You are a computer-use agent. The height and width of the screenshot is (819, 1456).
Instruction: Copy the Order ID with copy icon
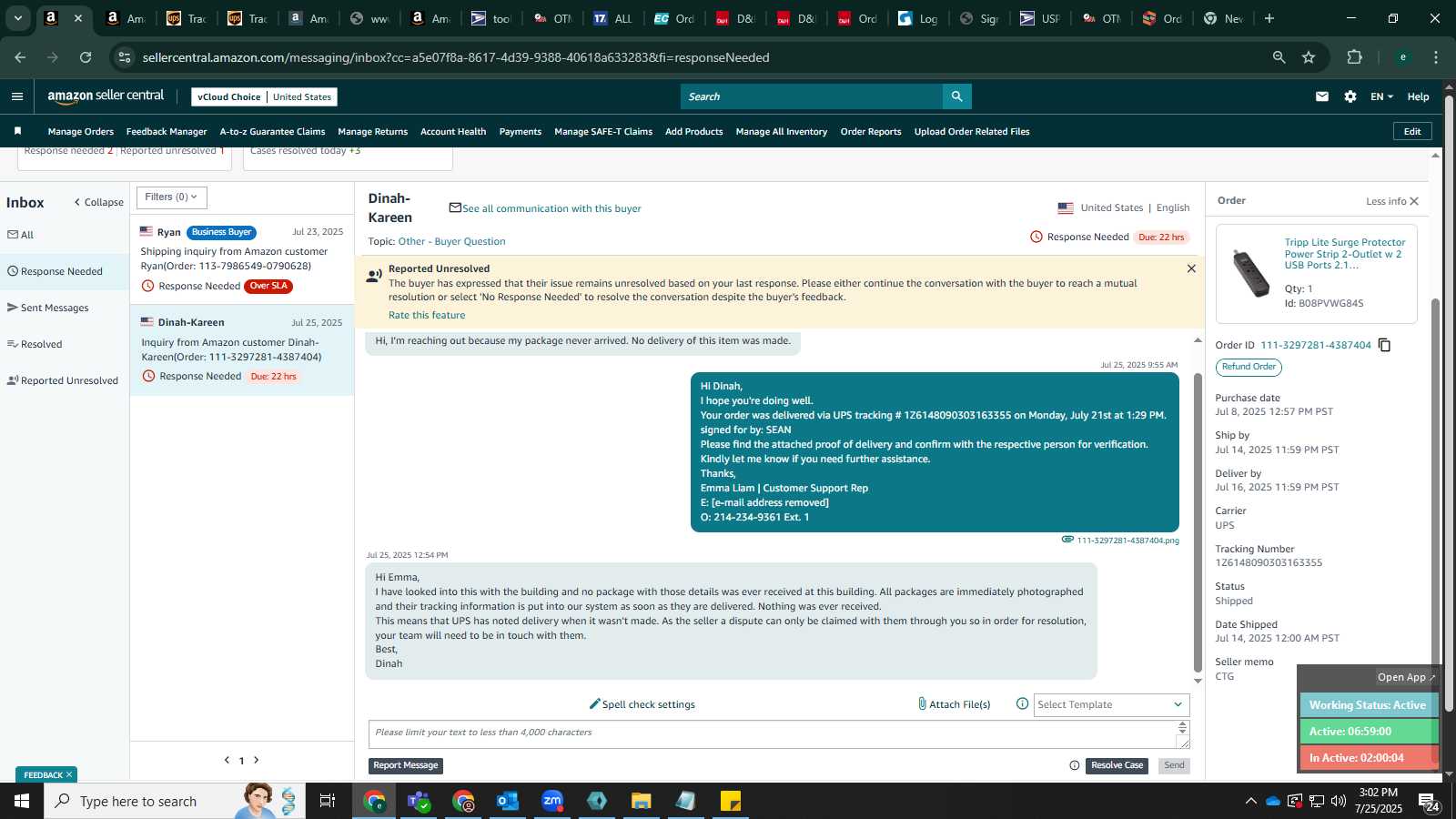(1384, 345)
